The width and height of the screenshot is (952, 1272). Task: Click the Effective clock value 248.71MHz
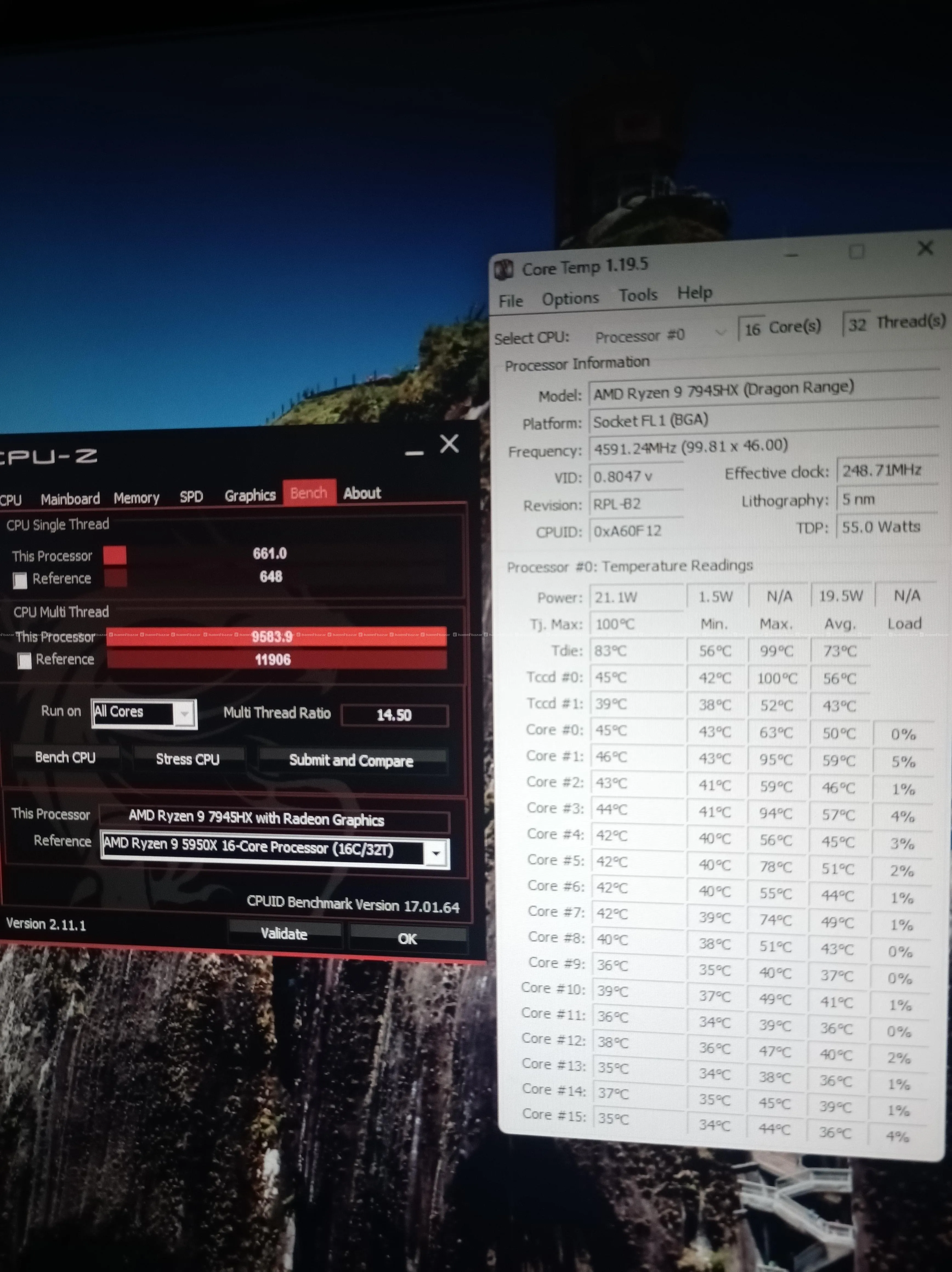click(x=888, y=470)
